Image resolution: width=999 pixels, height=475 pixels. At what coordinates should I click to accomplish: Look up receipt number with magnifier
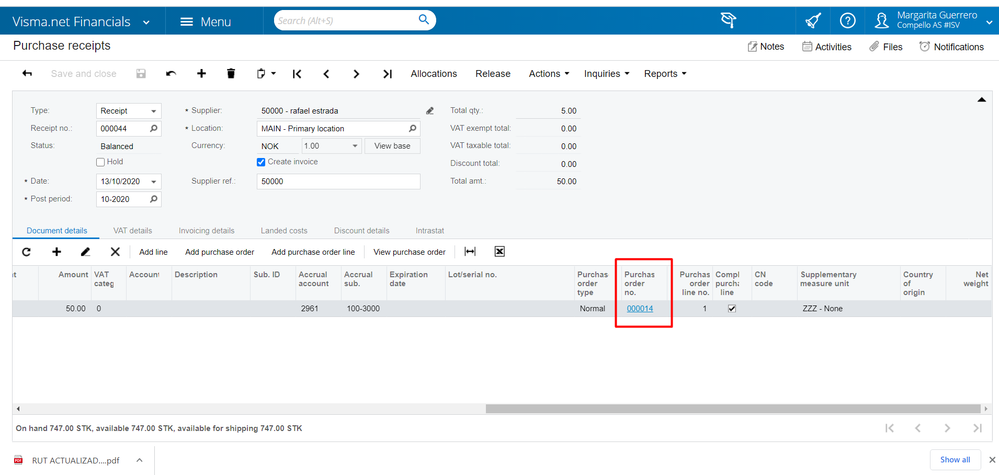[x=154, y=129]
